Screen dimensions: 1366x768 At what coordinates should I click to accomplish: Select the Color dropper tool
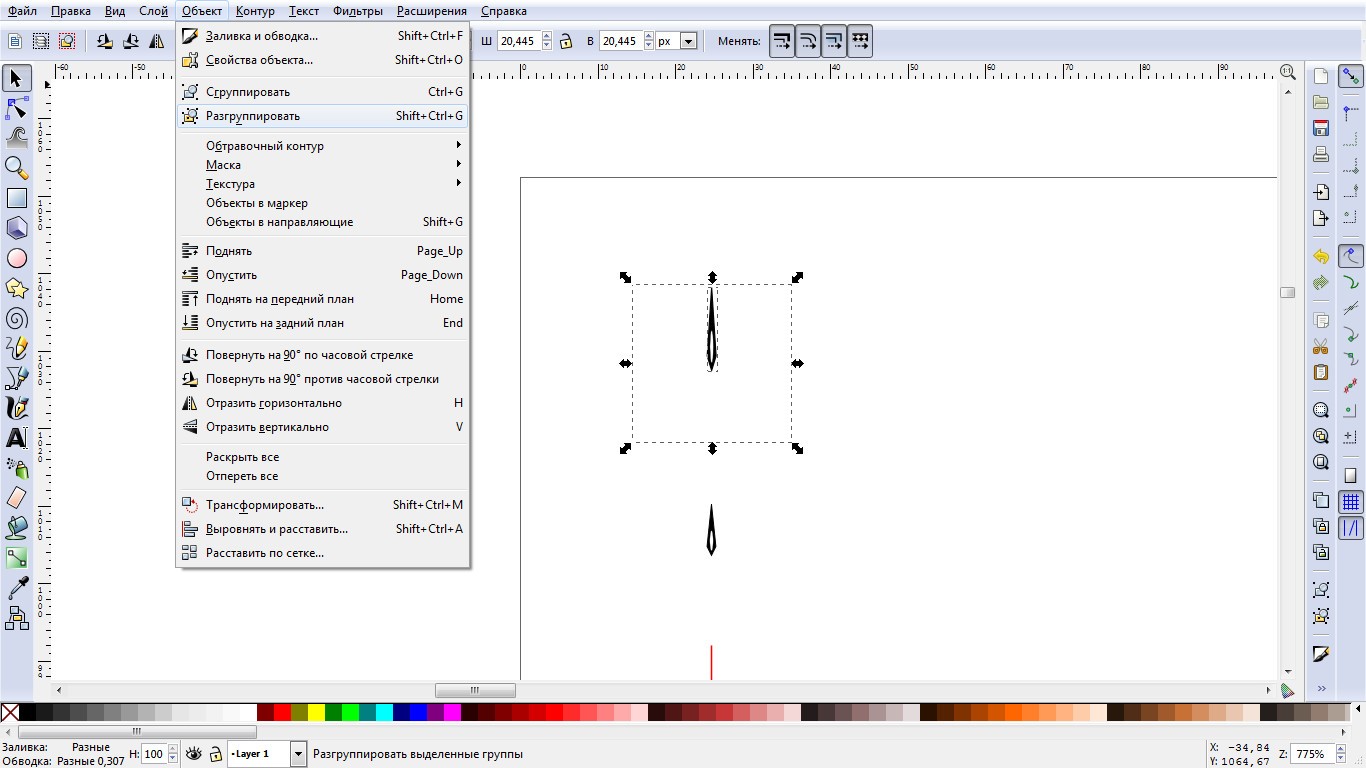[x=16, y=588]
